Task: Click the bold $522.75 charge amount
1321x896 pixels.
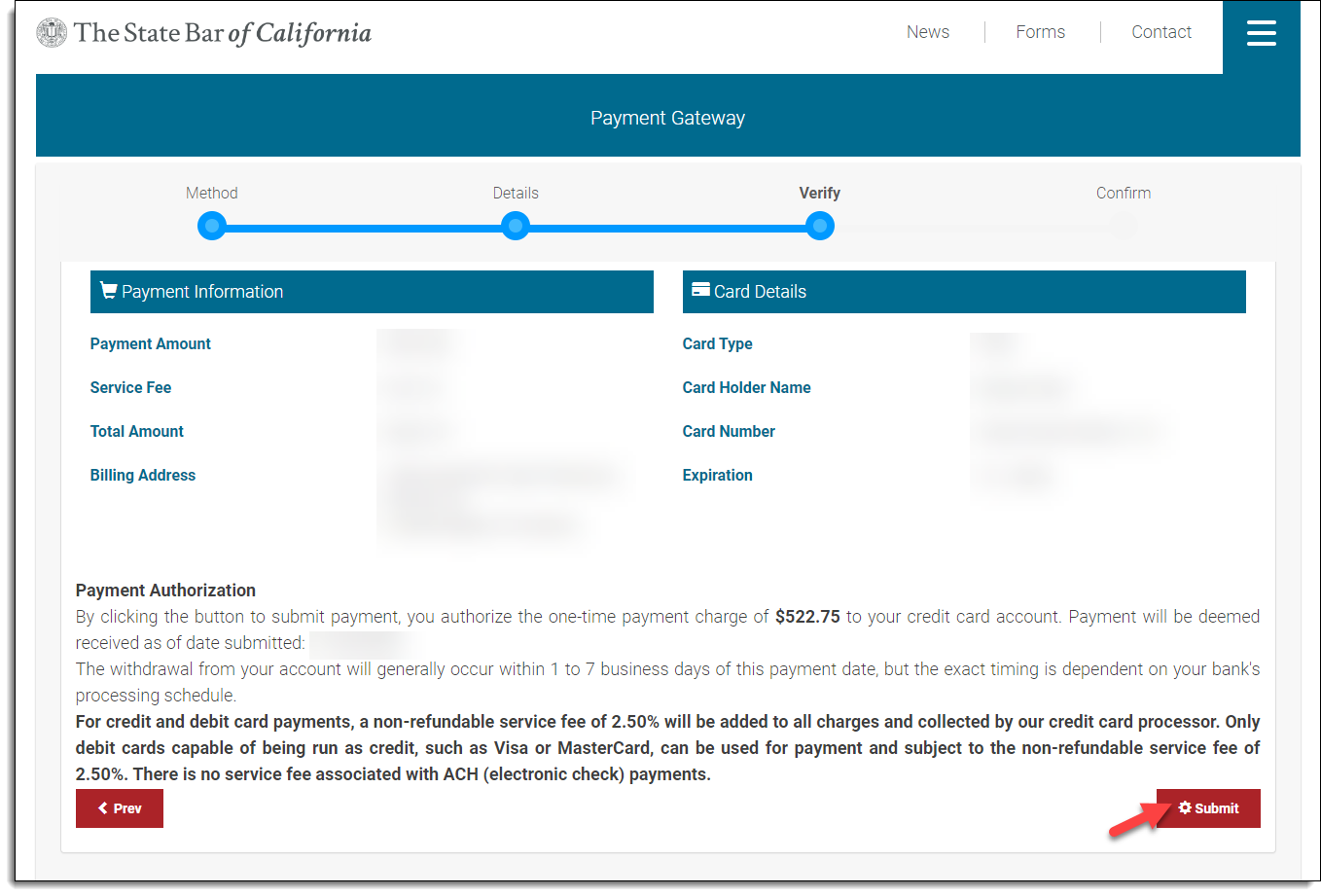Action: pyautogui.click(x=807, y=617)
